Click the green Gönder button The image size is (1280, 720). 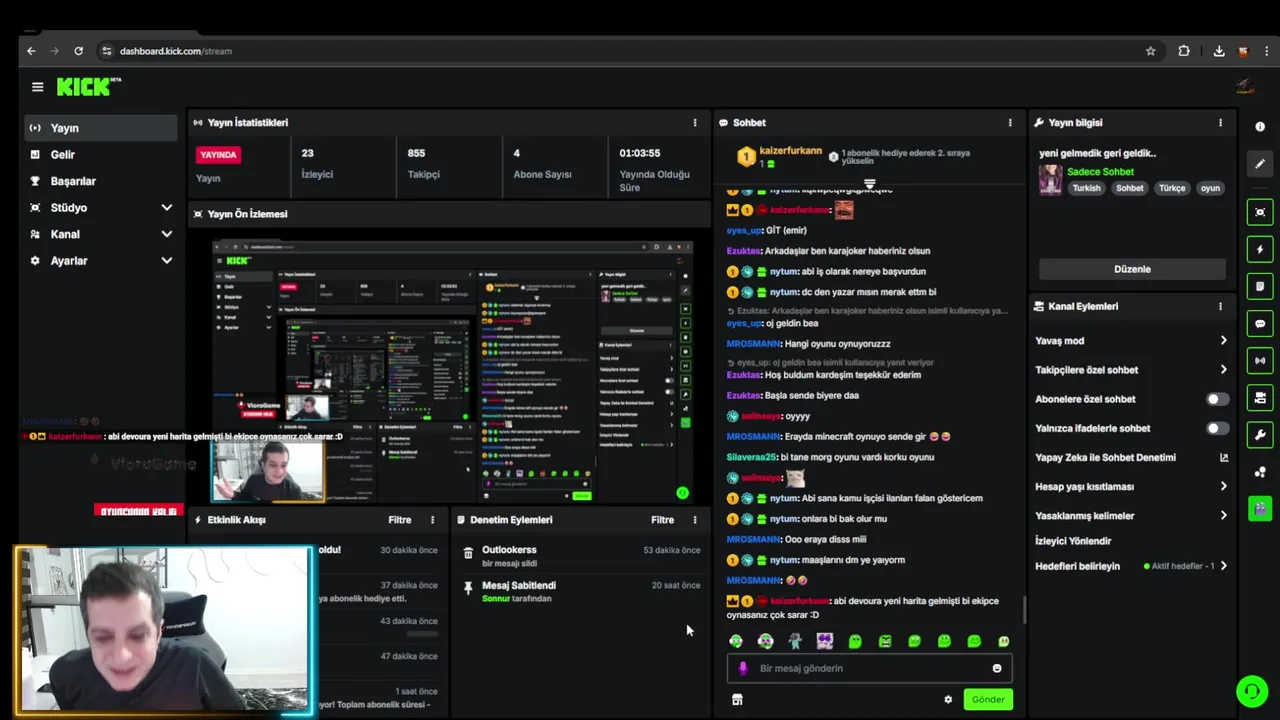[988, 700]
